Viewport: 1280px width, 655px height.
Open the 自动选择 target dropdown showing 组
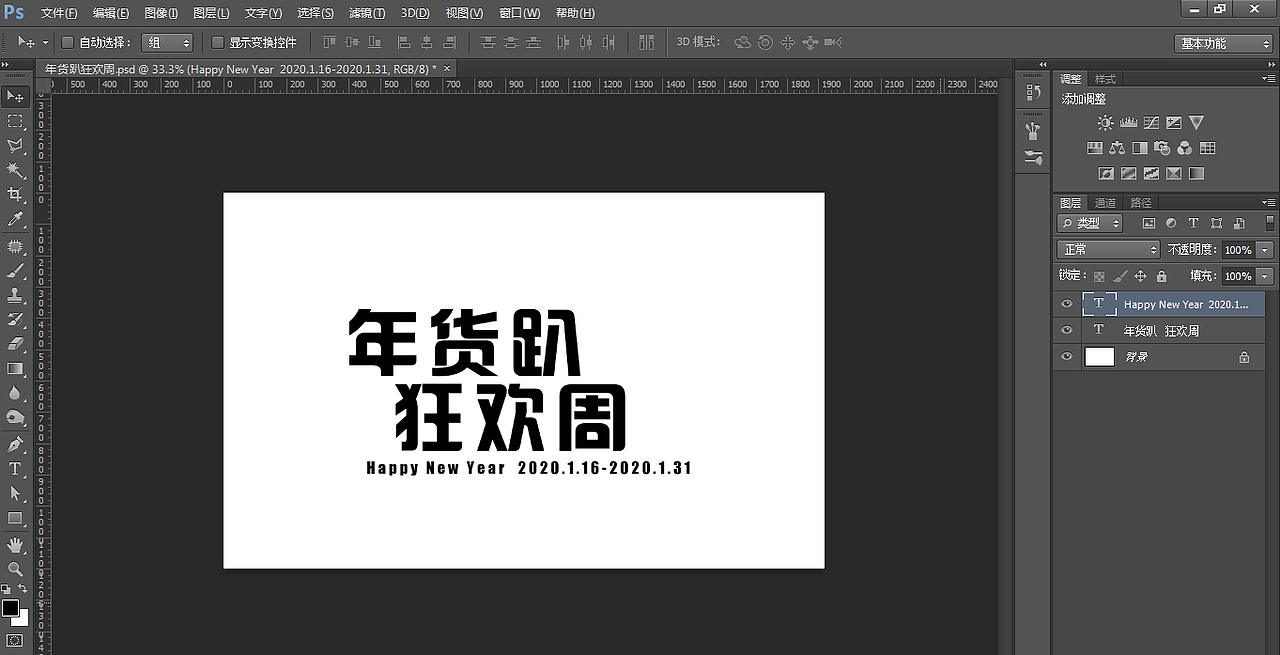click(166, 42)
